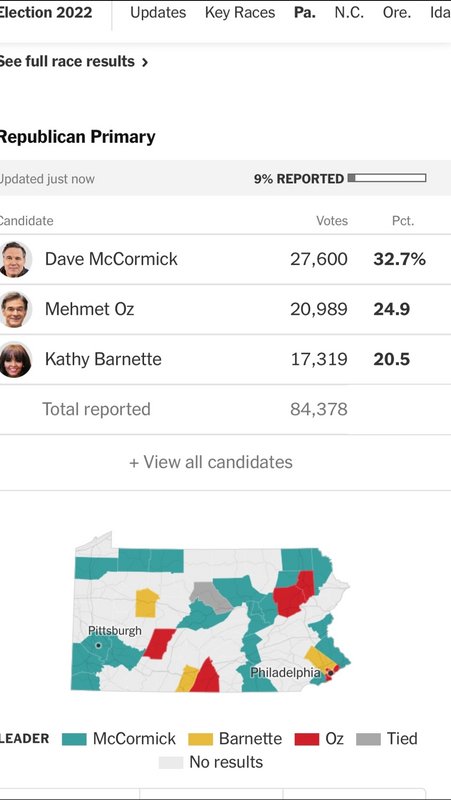Click the plus sign before View all candidates
Screen dimensions: 451x800
click(134, 463)
